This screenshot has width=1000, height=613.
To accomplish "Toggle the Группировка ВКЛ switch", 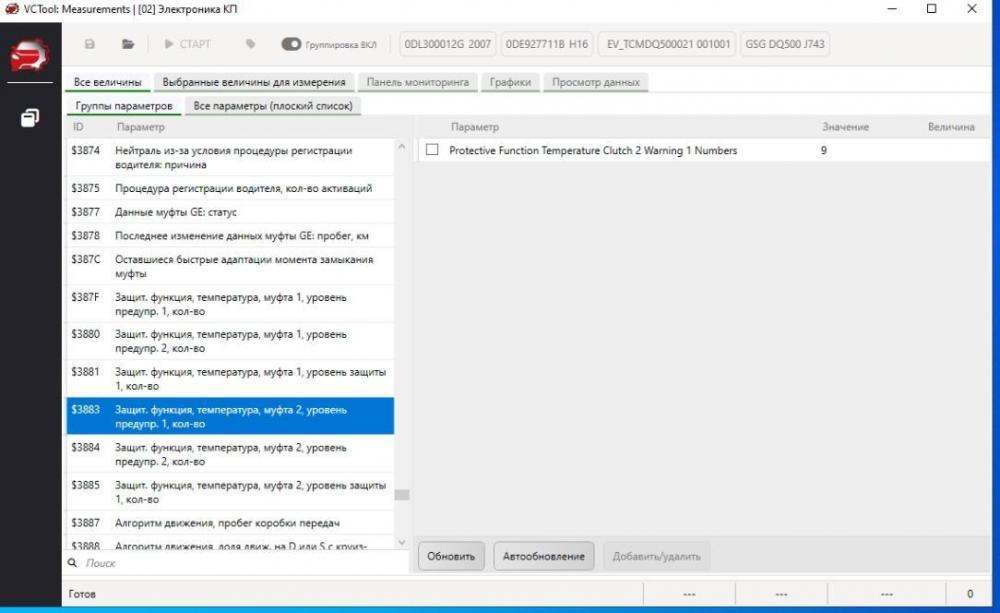I will tap(291, 44).
